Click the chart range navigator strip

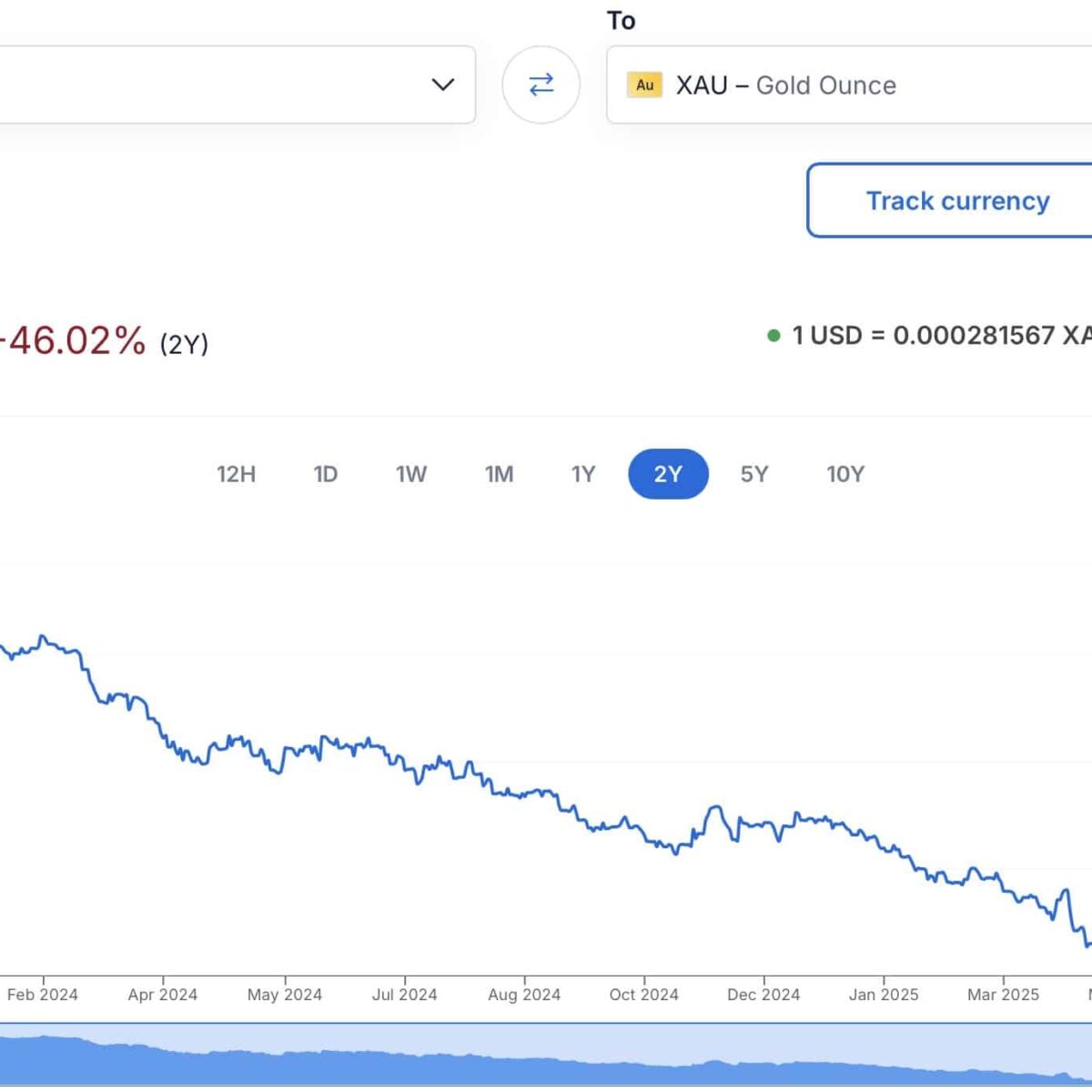click(546, 1054)
